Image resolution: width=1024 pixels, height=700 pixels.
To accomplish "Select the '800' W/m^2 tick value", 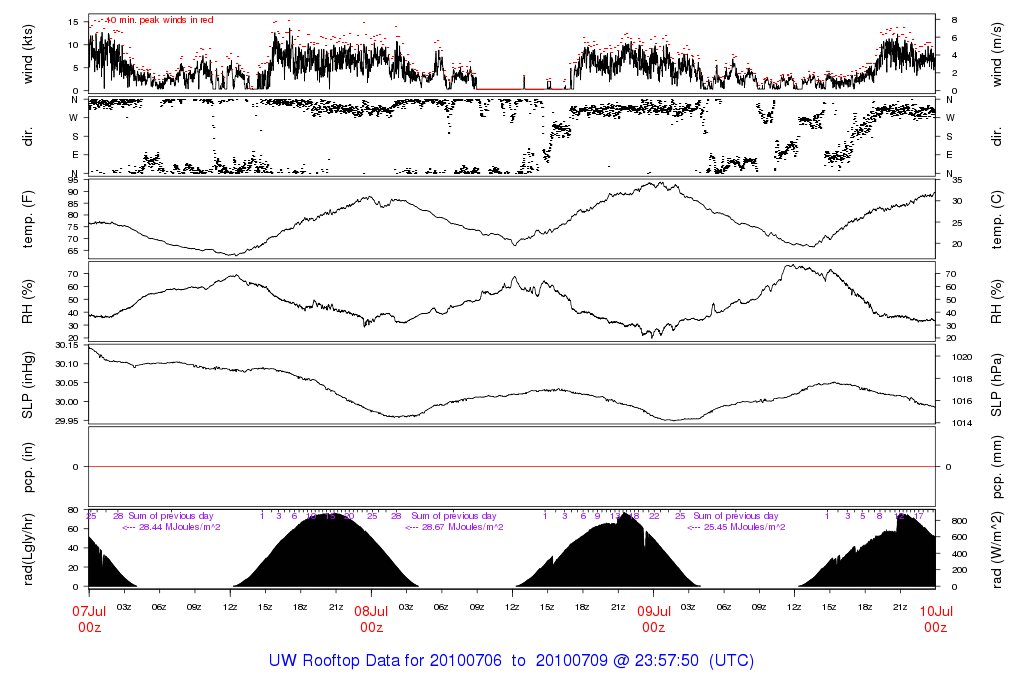I will 959,521.
